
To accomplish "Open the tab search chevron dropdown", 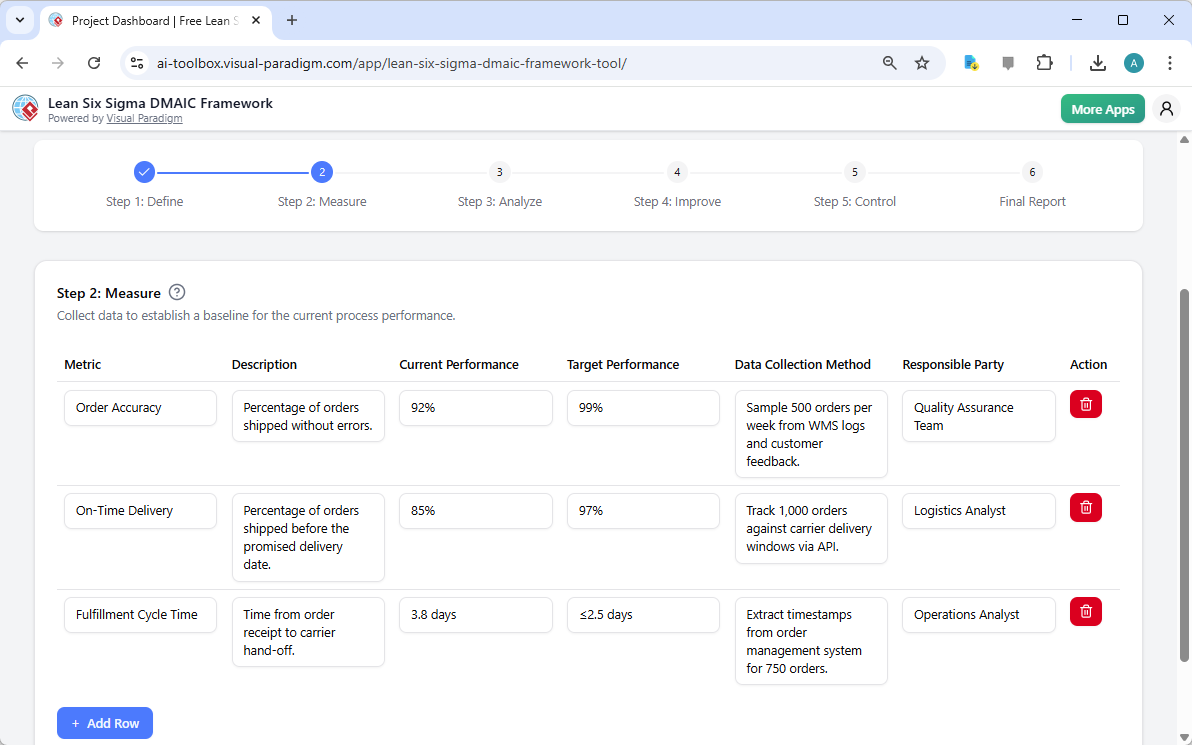I will pyautogui.click(x=19, y=20).
